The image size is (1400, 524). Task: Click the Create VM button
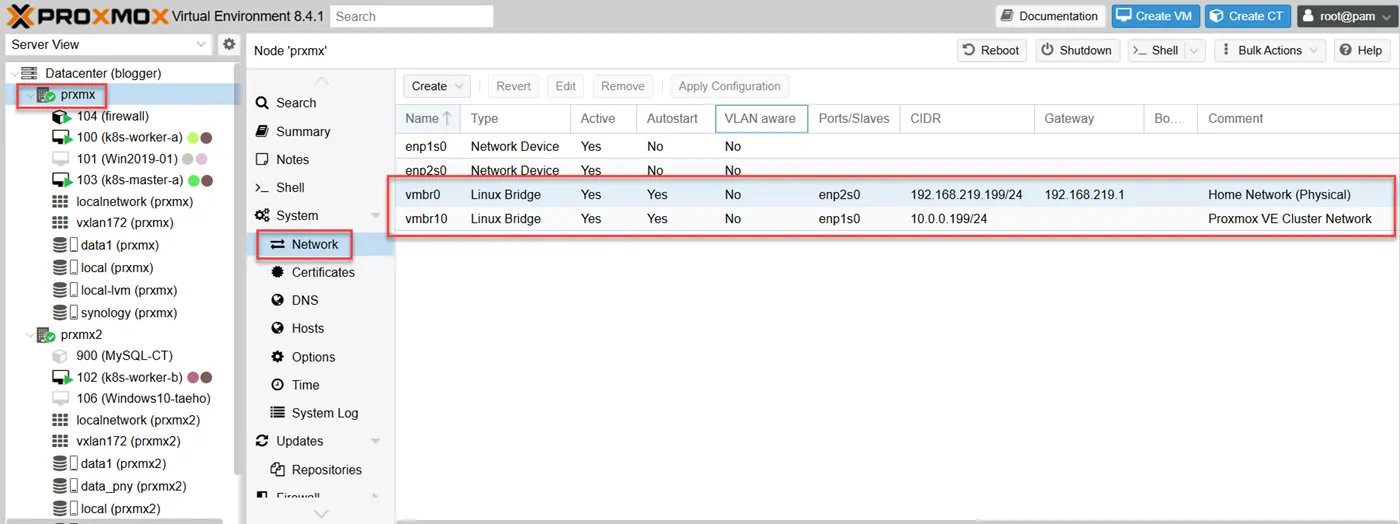[x=1155, y=16]
